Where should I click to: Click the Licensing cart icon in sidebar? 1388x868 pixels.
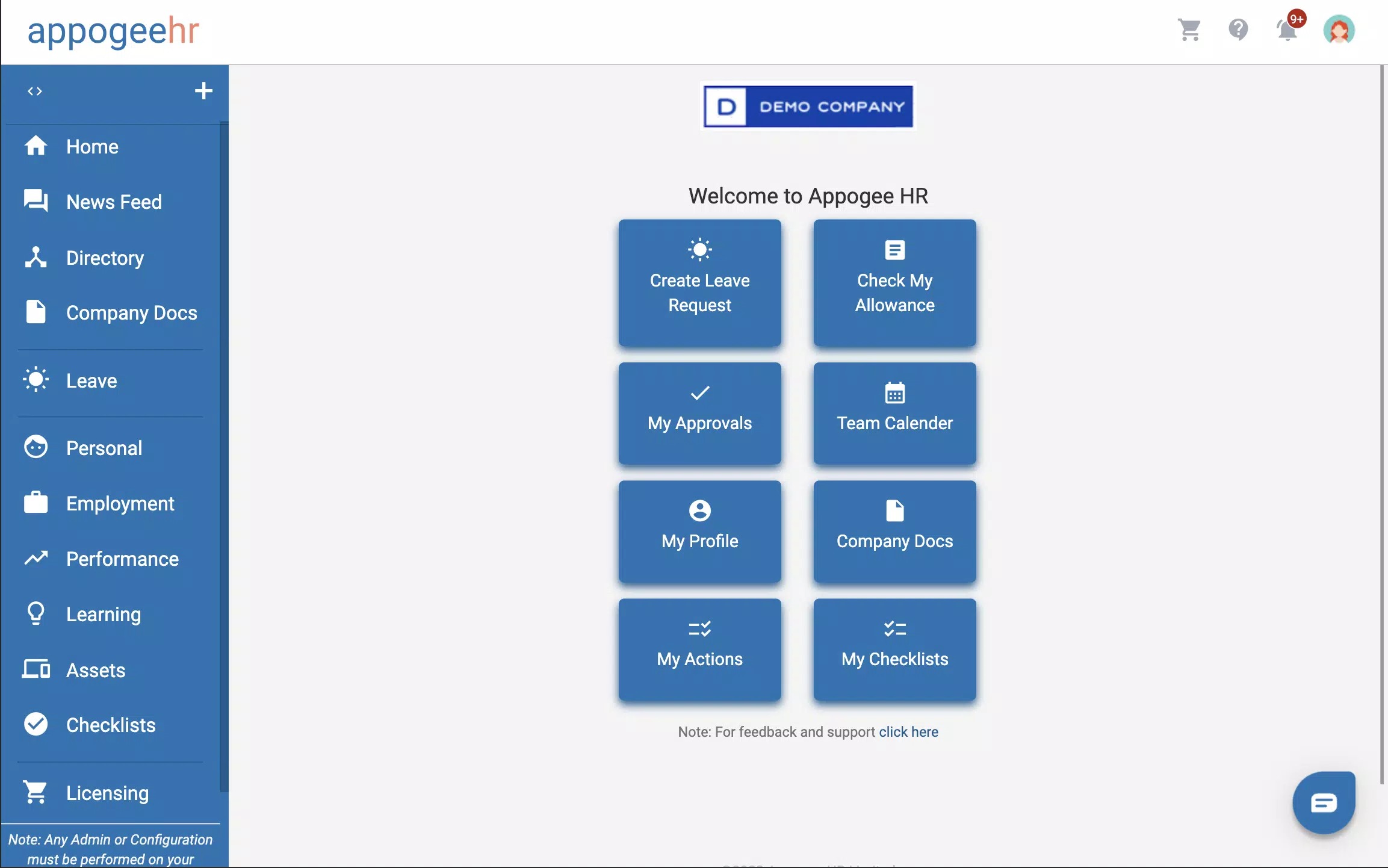pos(36,792)
